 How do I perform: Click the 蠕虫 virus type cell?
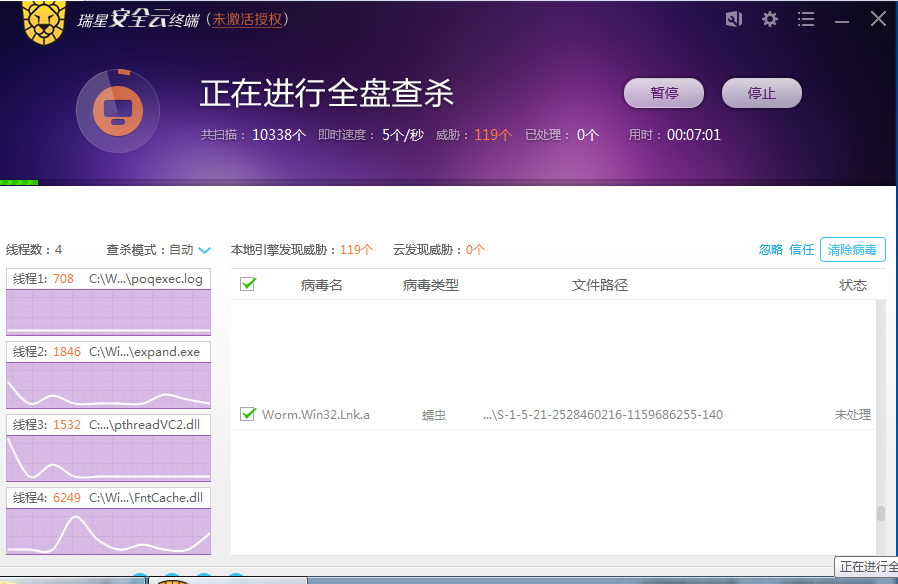tap(434, 415)
